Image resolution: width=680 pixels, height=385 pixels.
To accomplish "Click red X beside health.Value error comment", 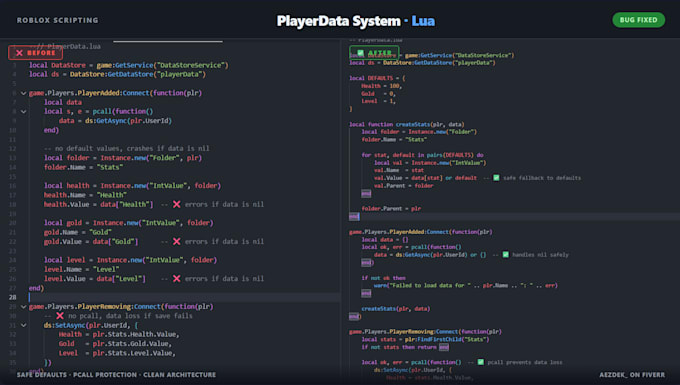I will point(177,204).
